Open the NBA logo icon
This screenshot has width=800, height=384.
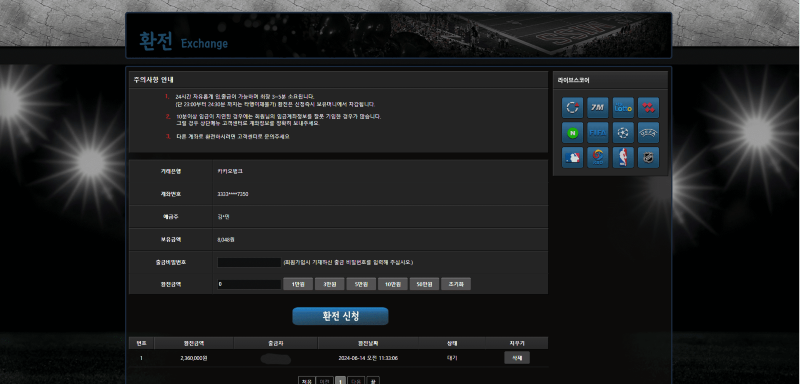623,158
